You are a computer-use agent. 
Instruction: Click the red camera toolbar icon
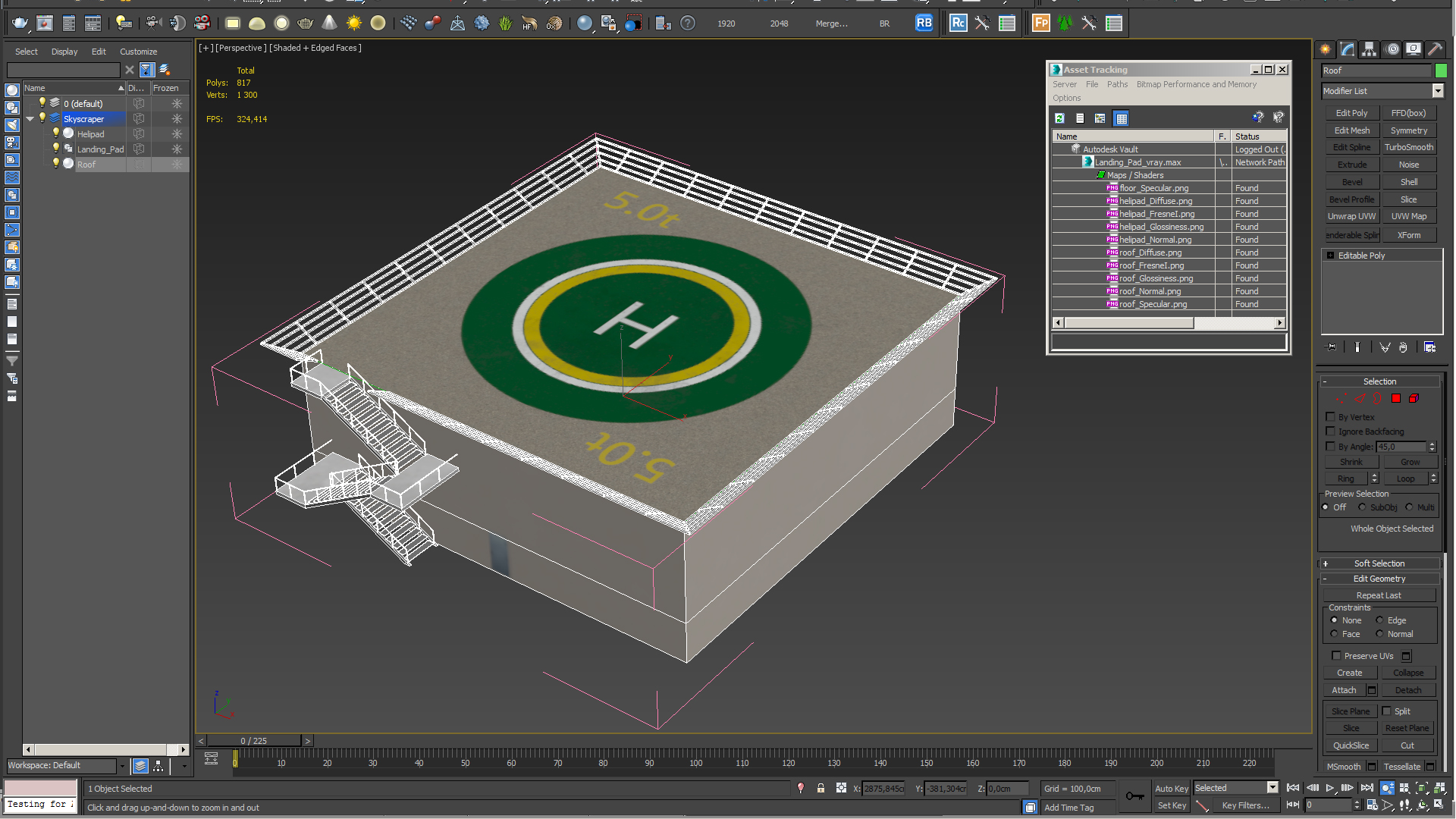[x=202, y=24]
